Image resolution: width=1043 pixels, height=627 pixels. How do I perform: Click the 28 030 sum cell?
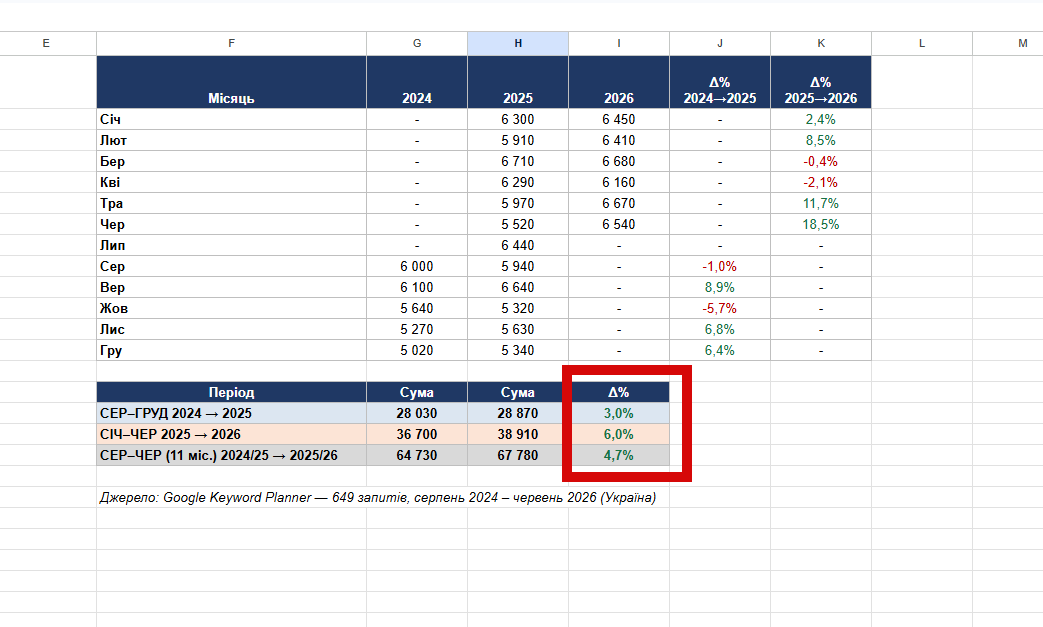click(417, 414)
